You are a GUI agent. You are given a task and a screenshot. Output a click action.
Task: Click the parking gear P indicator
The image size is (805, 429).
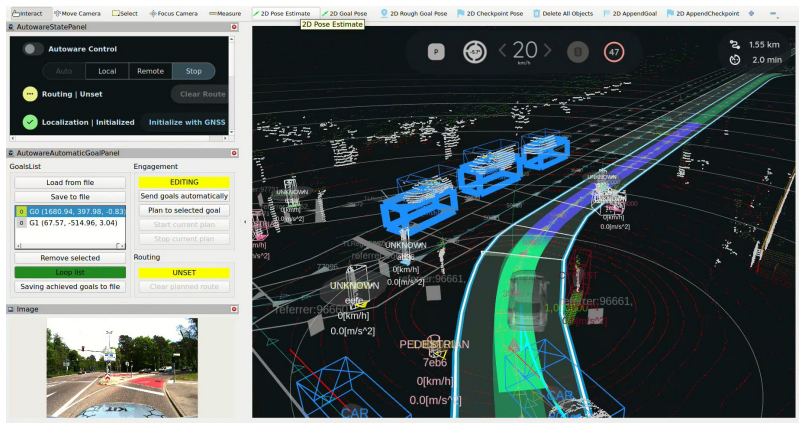(x=436, y=52)
